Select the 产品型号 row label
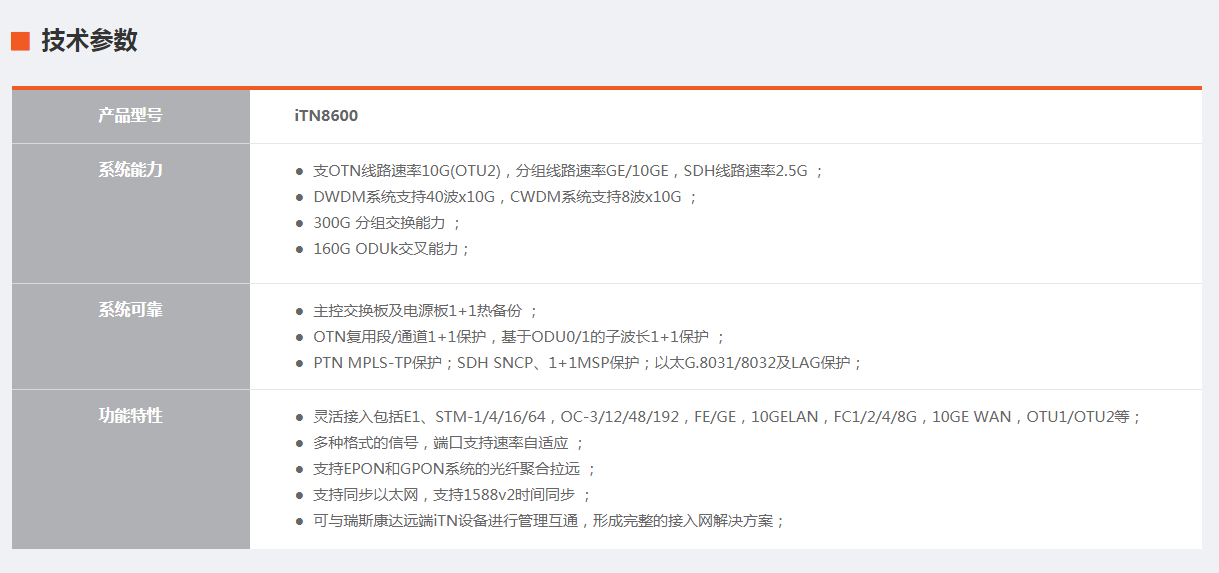1219x573 pixels. coord(130,116)
